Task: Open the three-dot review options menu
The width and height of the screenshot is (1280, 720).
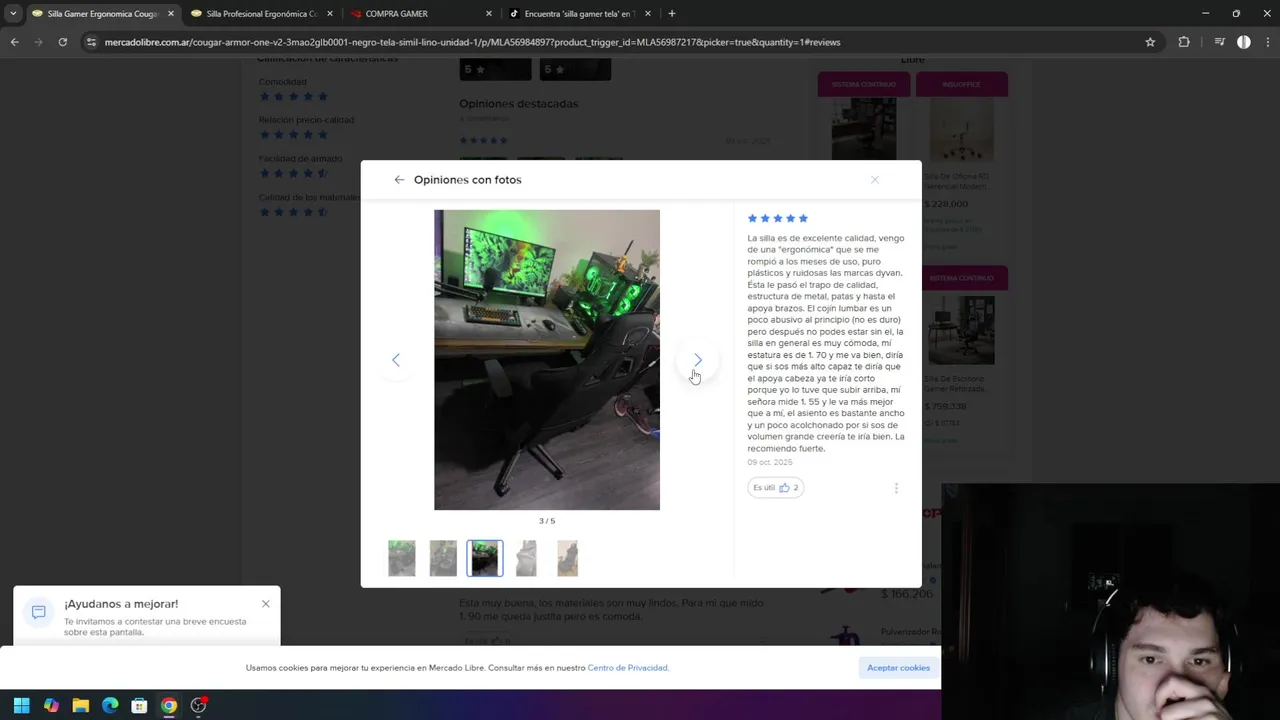Action: click(x=896, y=488)
